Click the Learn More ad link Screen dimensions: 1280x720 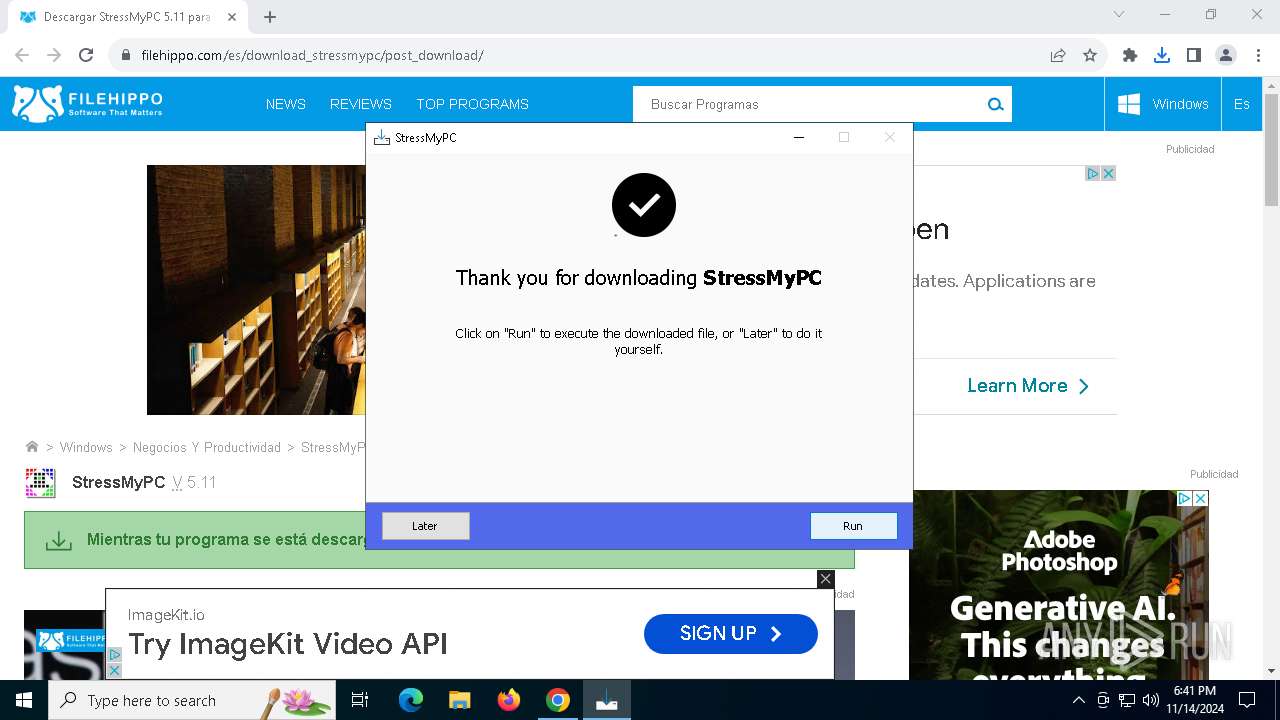(1028, 386)
